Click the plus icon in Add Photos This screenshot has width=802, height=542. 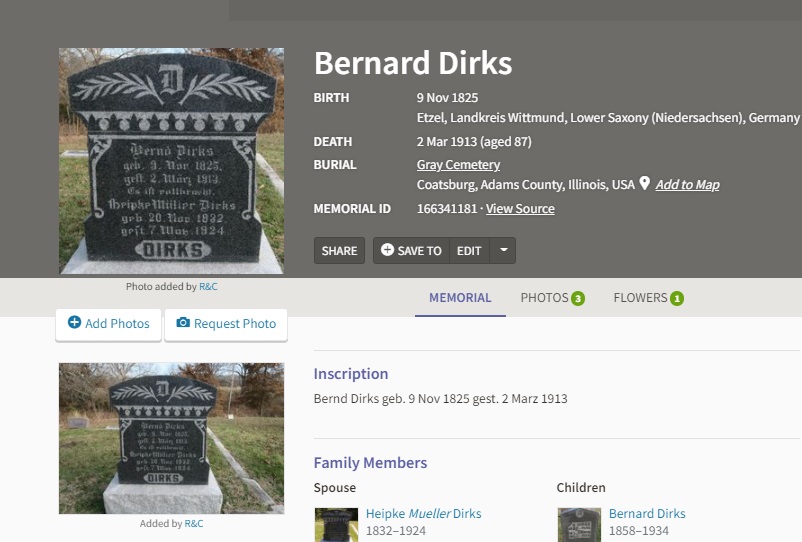pyautogui.click(x=75, y=322)
